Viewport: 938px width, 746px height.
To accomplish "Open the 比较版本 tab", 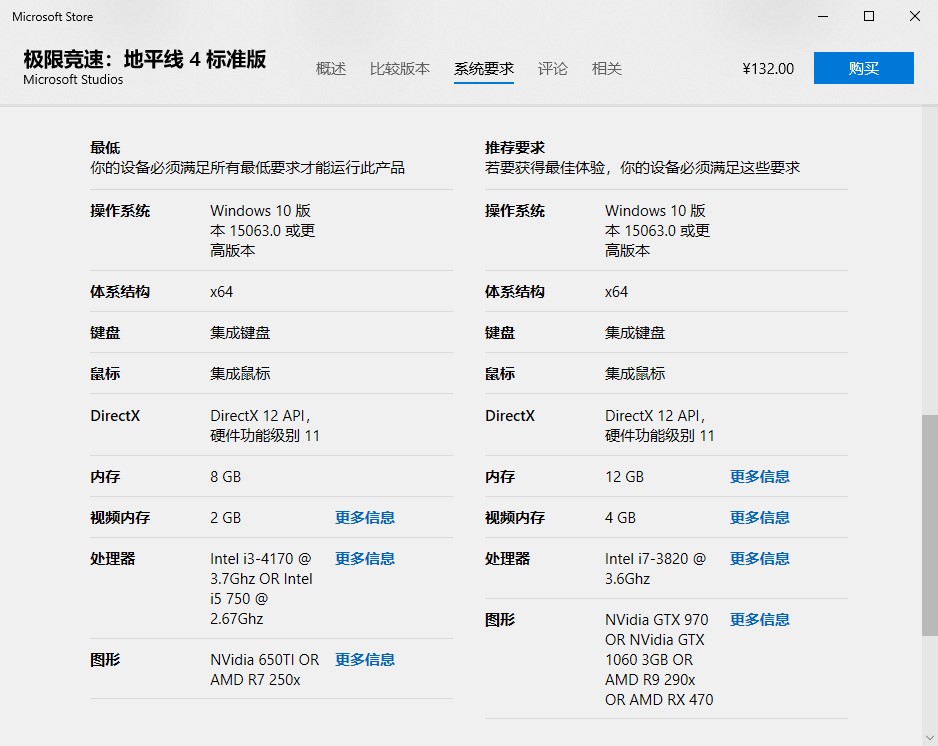I will point(399,69).
